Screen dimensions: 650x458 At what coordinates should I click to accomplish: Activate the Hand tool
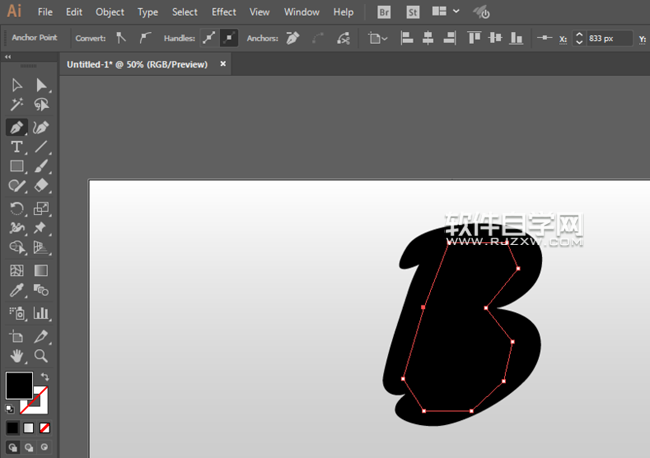coord(17,355)
